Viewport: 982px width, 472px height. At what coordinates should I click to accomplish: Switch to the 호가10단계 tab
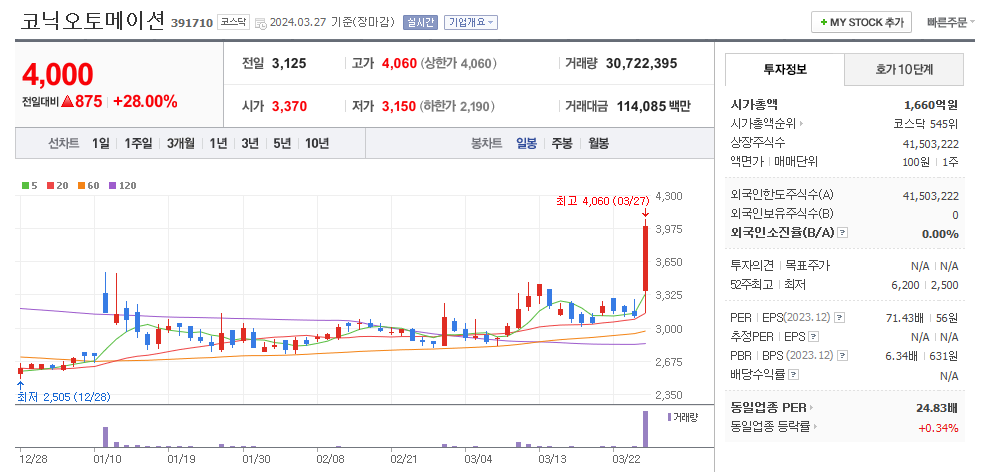[x=904, y=69]
